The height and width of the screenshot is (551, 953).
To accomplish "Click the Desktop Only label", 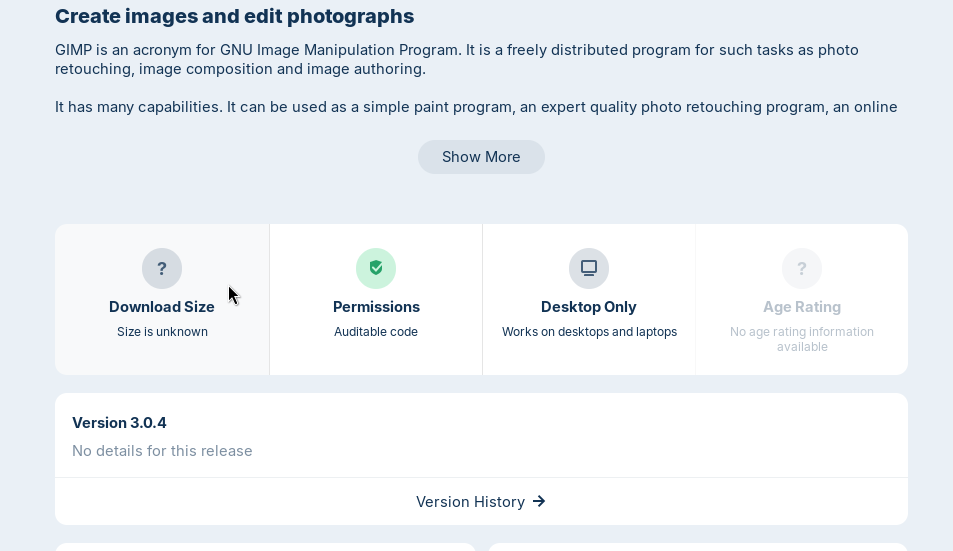I will coord(589,307).
